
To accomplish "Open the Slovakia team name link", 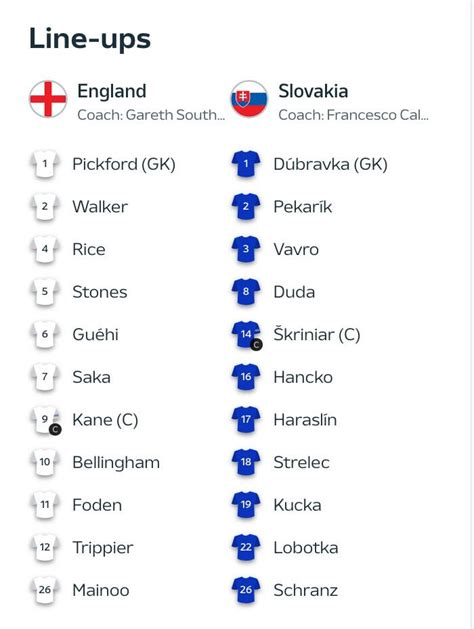I will [313, 91].
